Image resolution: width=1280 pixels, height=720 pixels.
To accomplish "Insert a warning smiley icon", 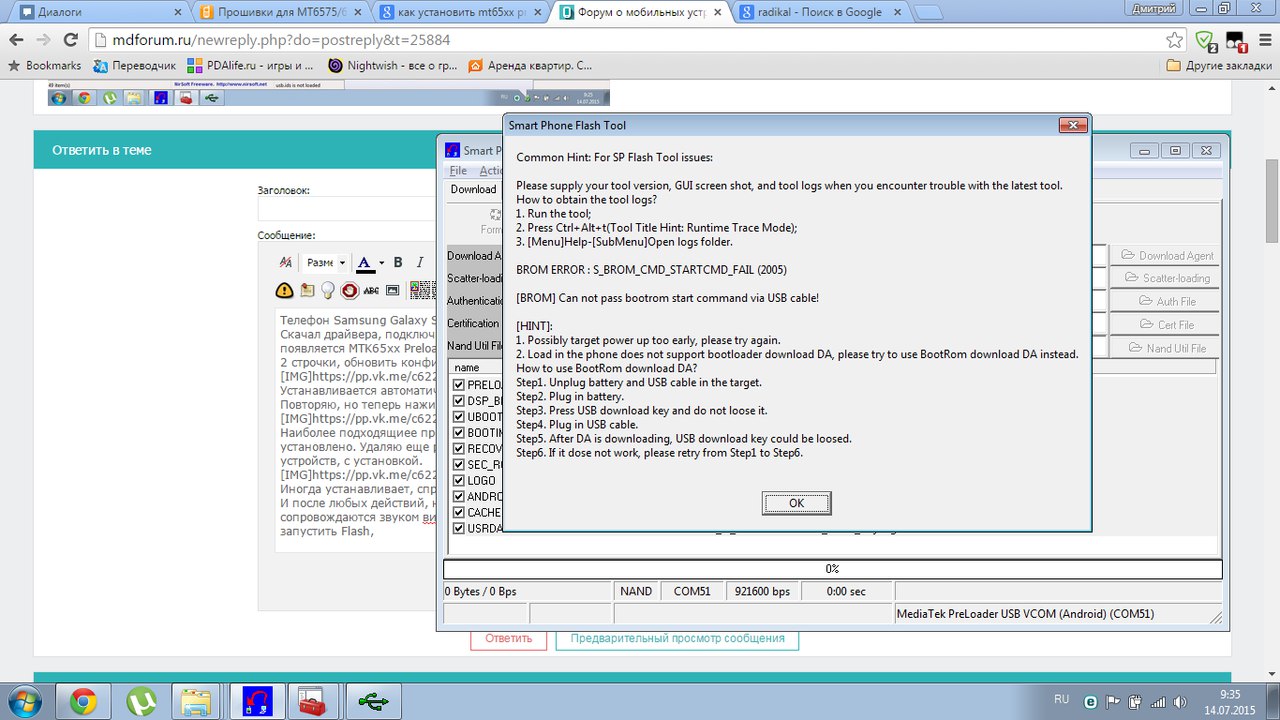I will [x=285, y=290].
